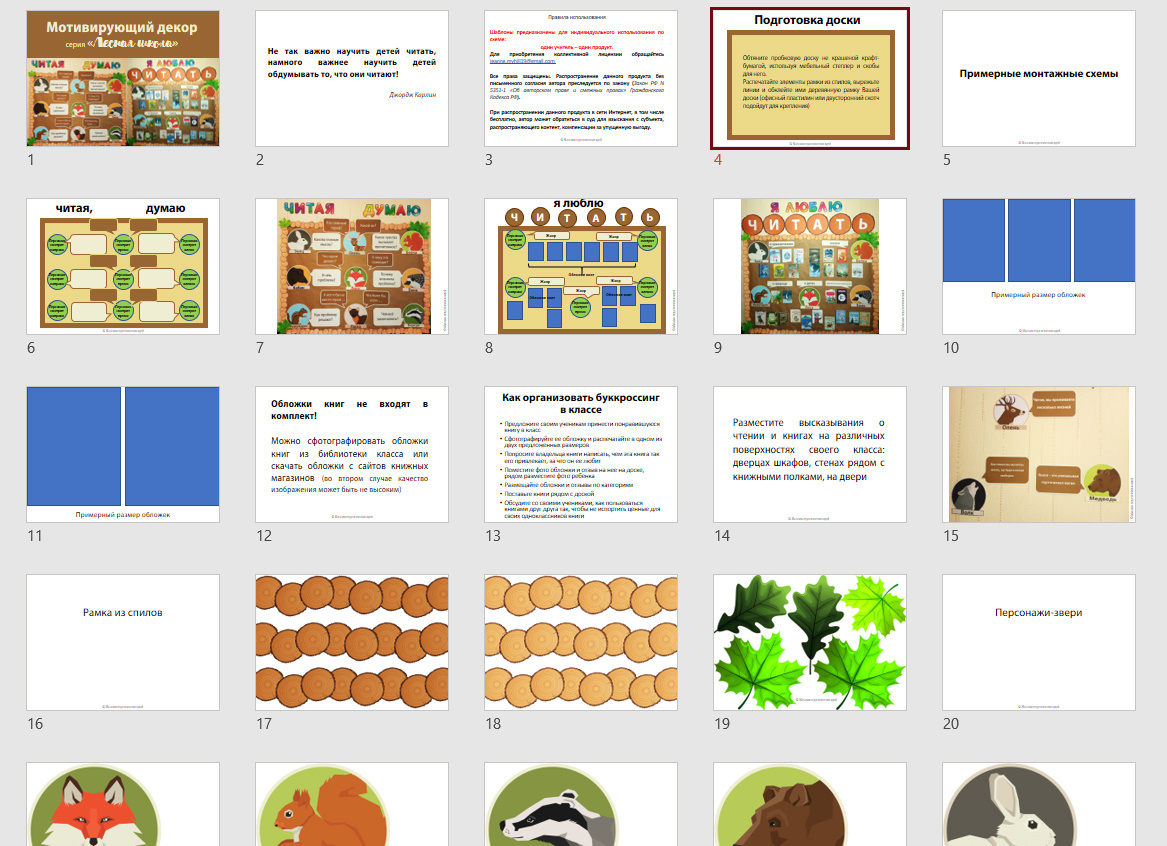Screen dimensions: 1167x846
Task: Select slide 1 titled Мотивирующий декор
Action: click(x=123, y=78)
